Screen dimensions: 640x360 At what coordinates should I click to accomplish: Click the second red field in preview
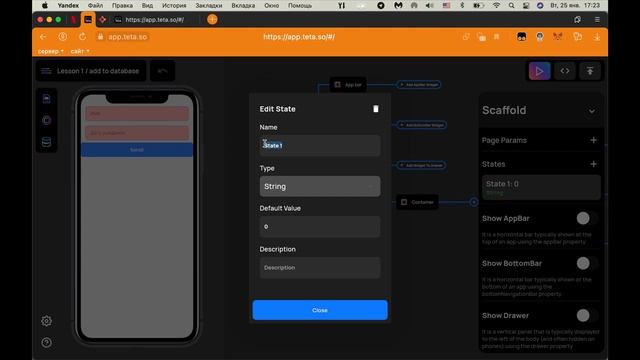point(137,133)
